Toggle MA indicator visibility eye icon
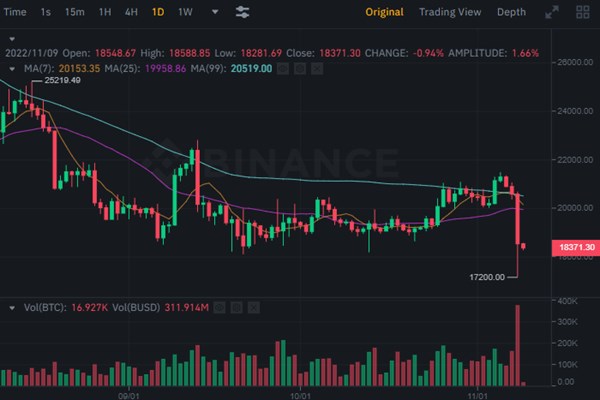Viewport: 600px width, 400px height. (x=283, y=69)
